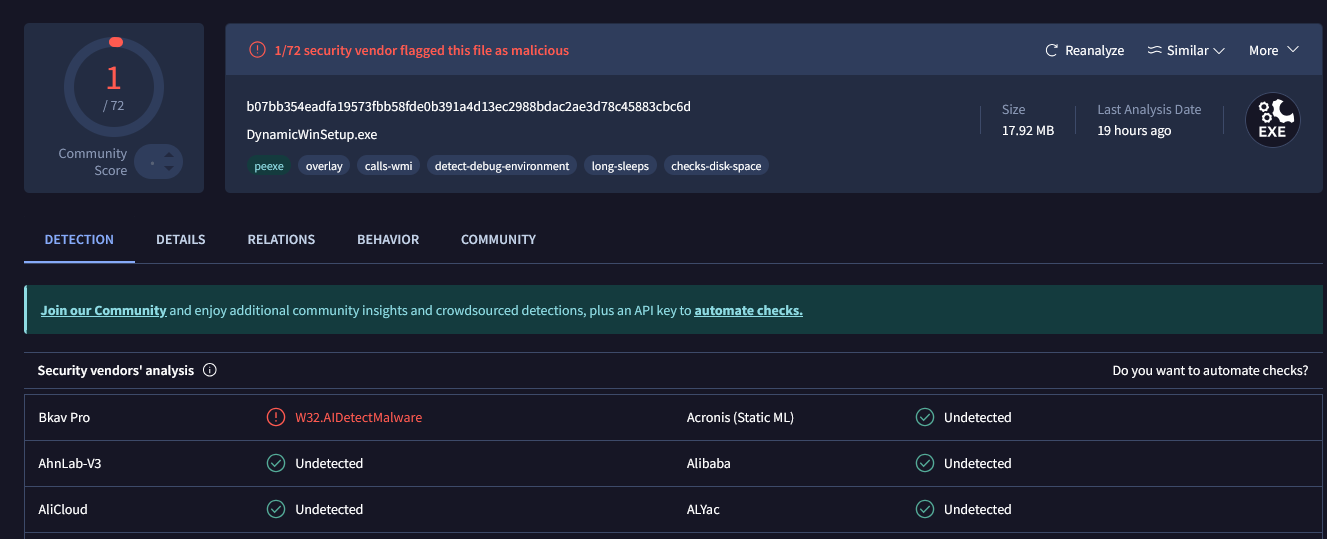The height and width of the screenshot is (539, 1327).
Task: Click Bkav Pro's red detection warning icon
Action: (x=276, y=417)
